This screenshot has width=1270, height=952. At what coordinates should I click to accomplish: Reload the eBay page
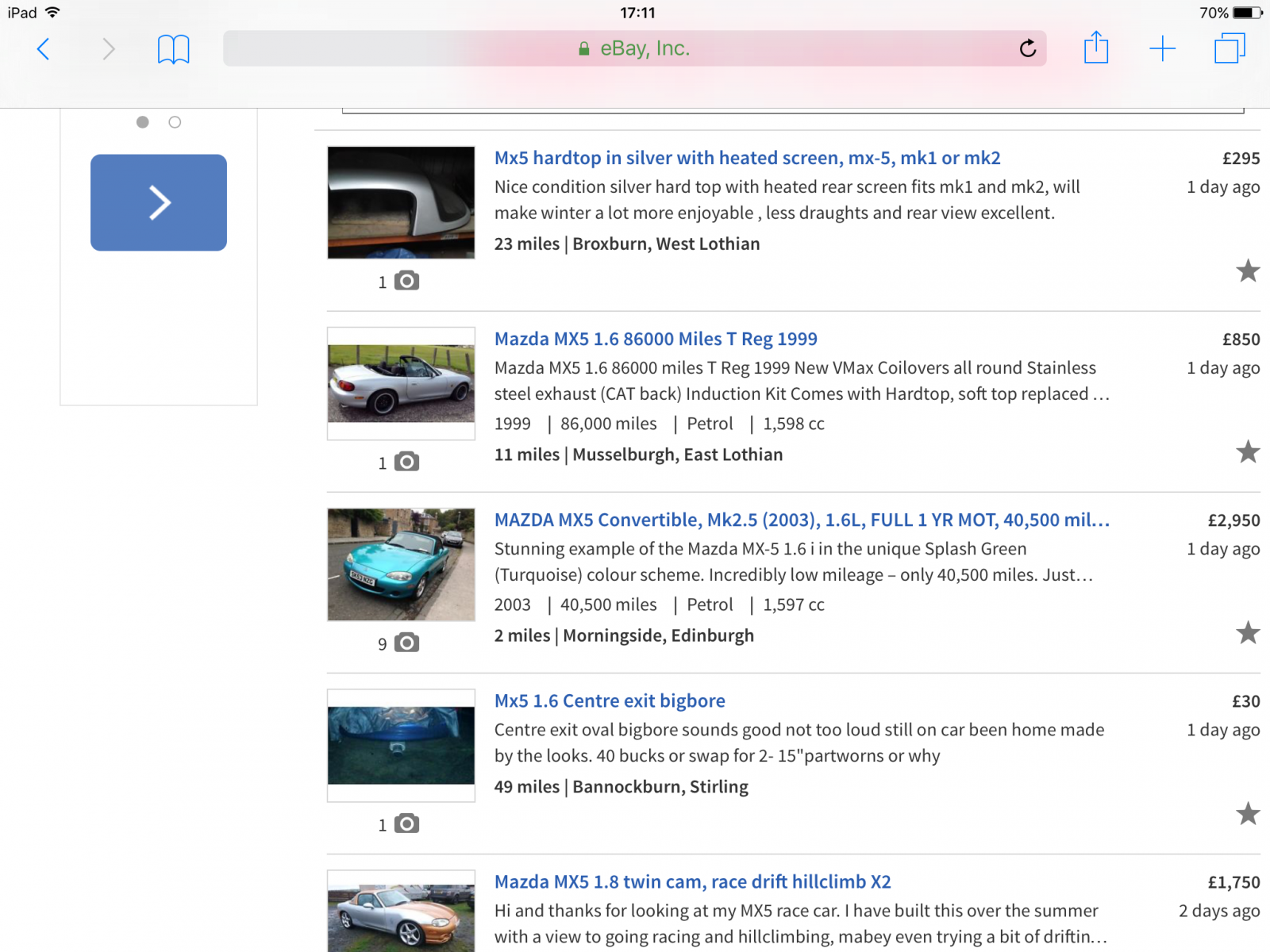tap(1027, 48)
